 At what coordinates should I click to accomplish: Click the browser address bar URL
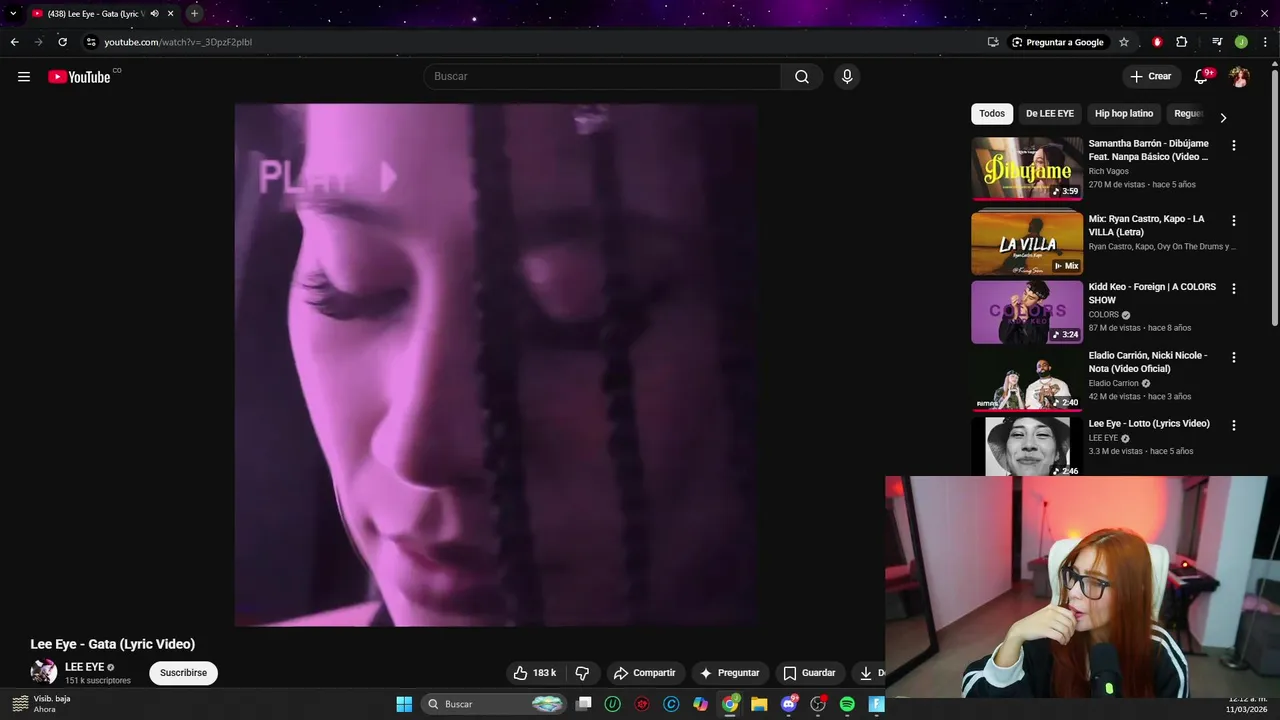coord(178,42)
